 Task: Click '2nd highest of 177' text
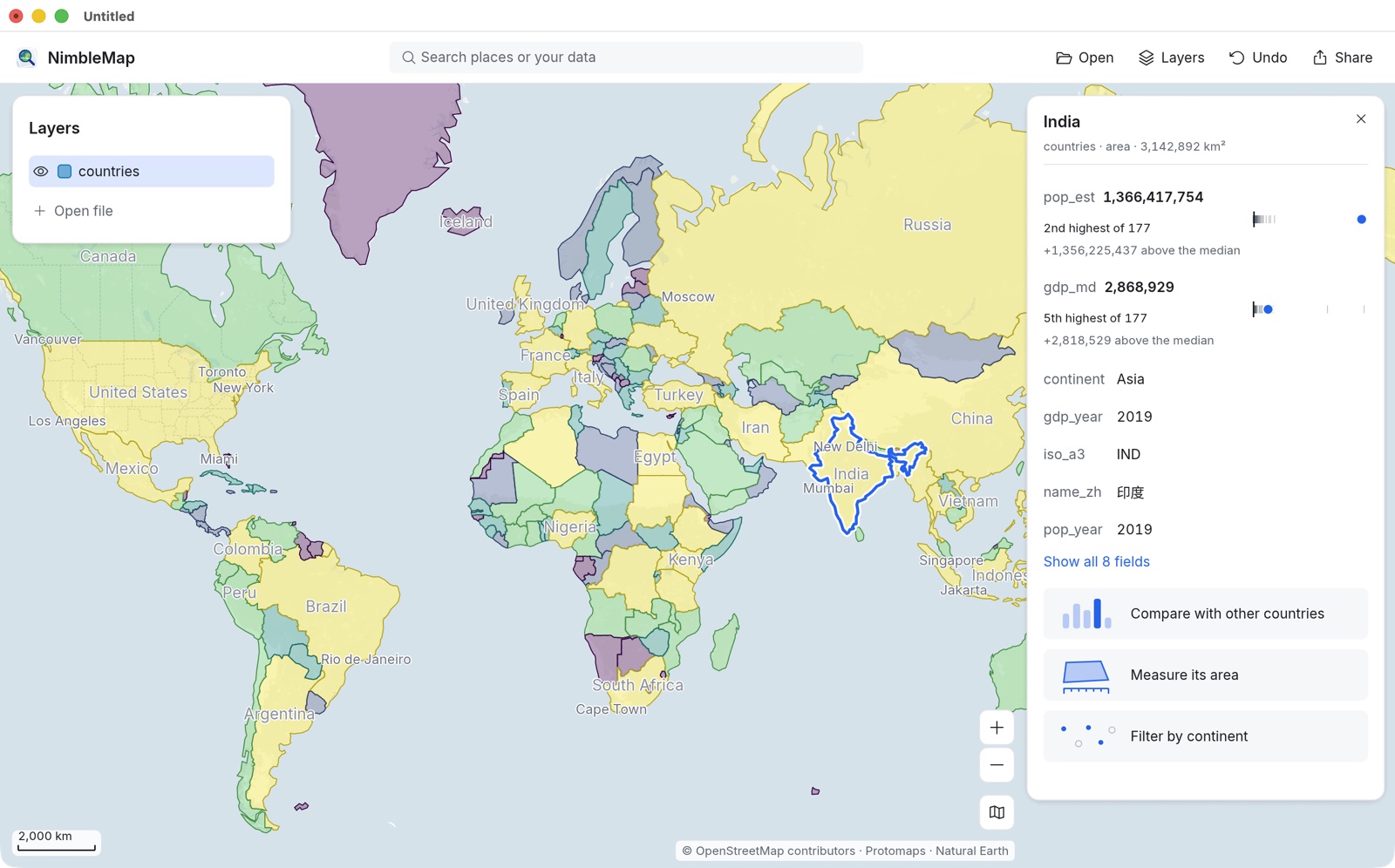click(x=1097, y=228)
